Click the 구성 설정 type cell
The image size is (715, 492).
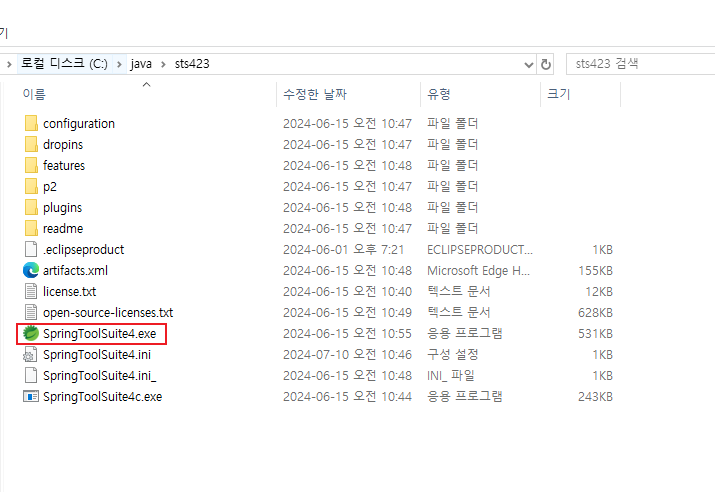click(x=452, y=355)
